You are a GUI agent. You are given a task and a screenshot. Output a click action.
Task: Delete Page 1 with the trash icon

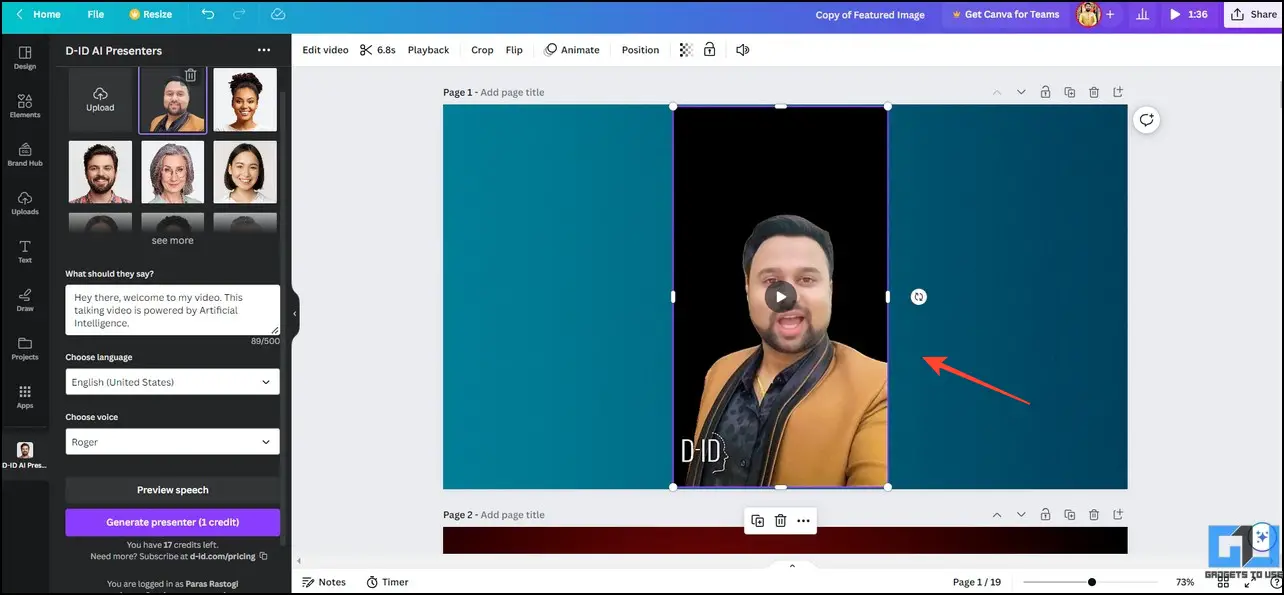pyautogui.click(x=1094, y=92)
